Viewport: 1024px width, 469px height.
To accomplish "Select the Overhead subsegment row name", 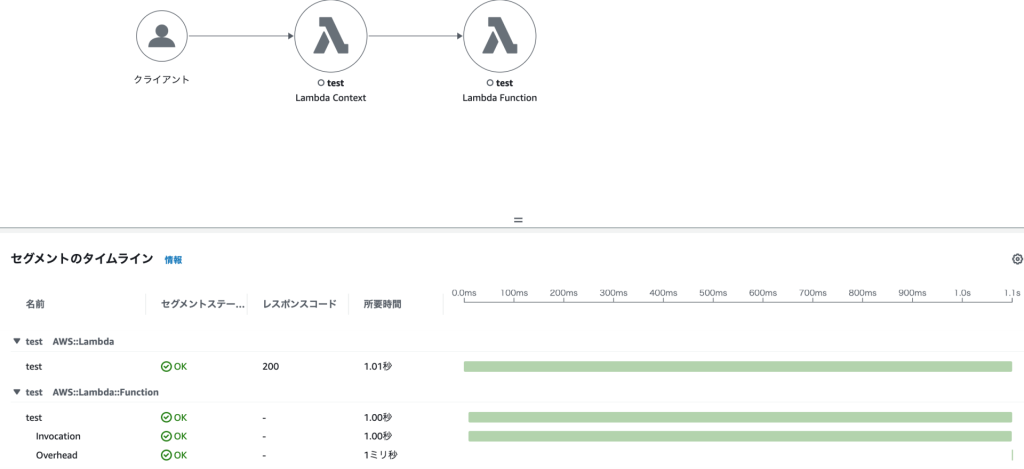I will coord(57,455).
